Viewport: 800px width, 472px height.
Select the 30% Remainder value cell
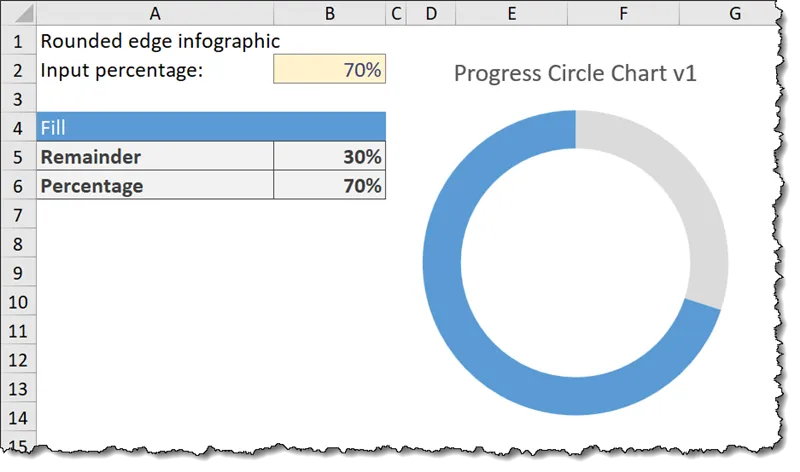[329, 157]
